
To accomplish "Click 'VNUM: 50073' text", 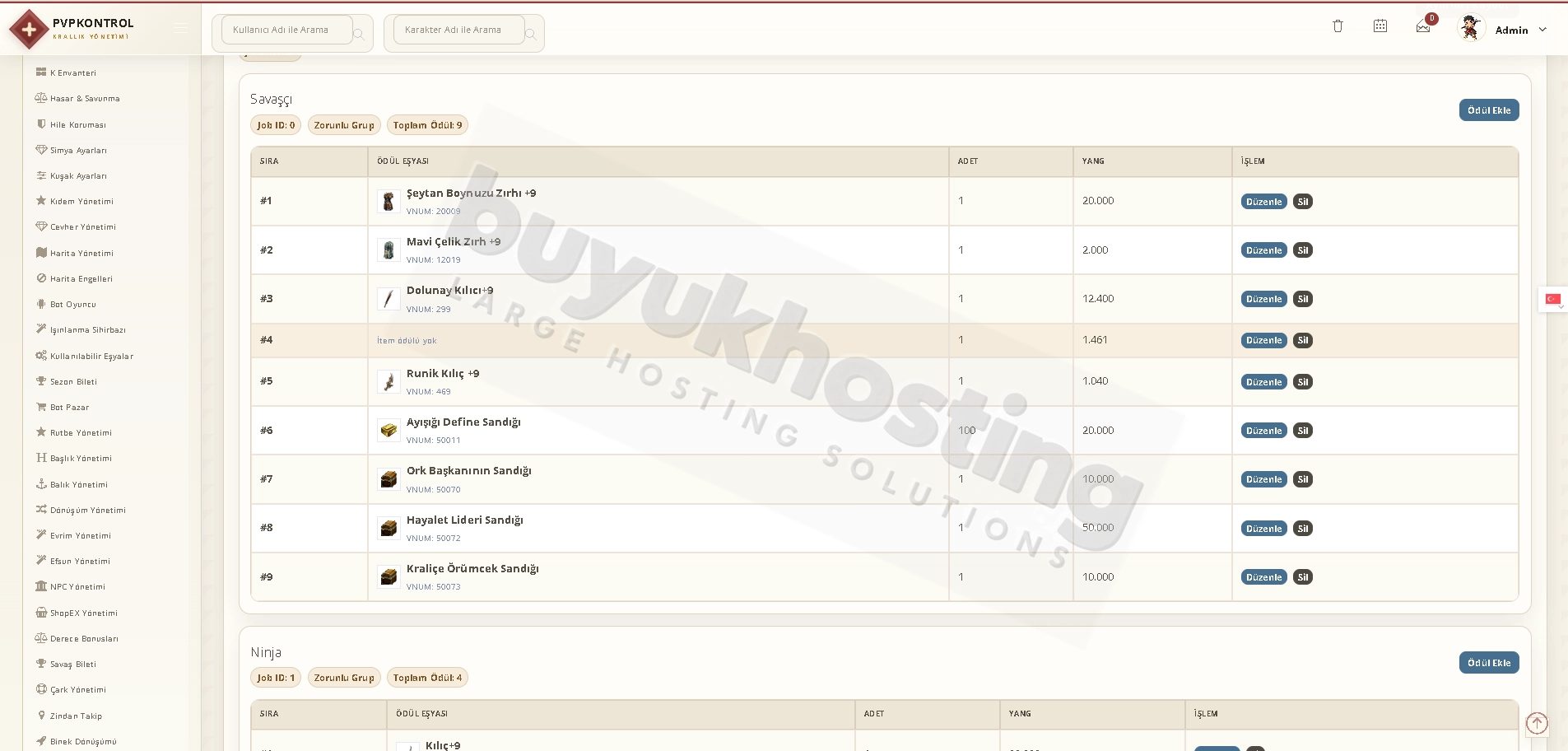I will [433, 587].
